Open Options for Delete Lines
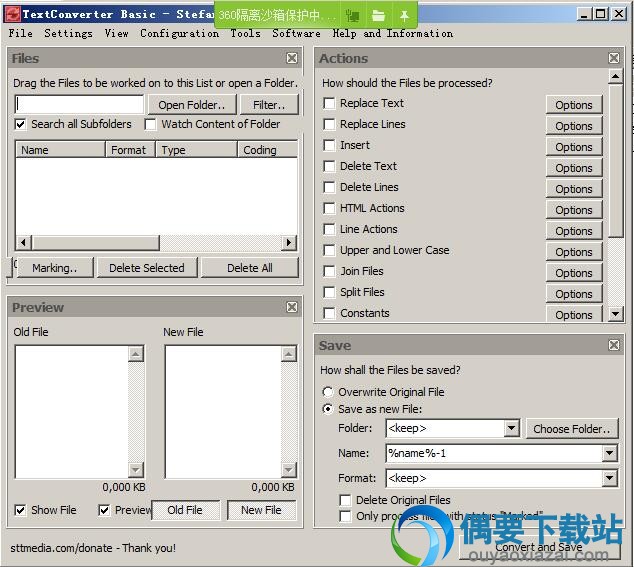The height and width of the screenshot is (567, 634). 574,189
